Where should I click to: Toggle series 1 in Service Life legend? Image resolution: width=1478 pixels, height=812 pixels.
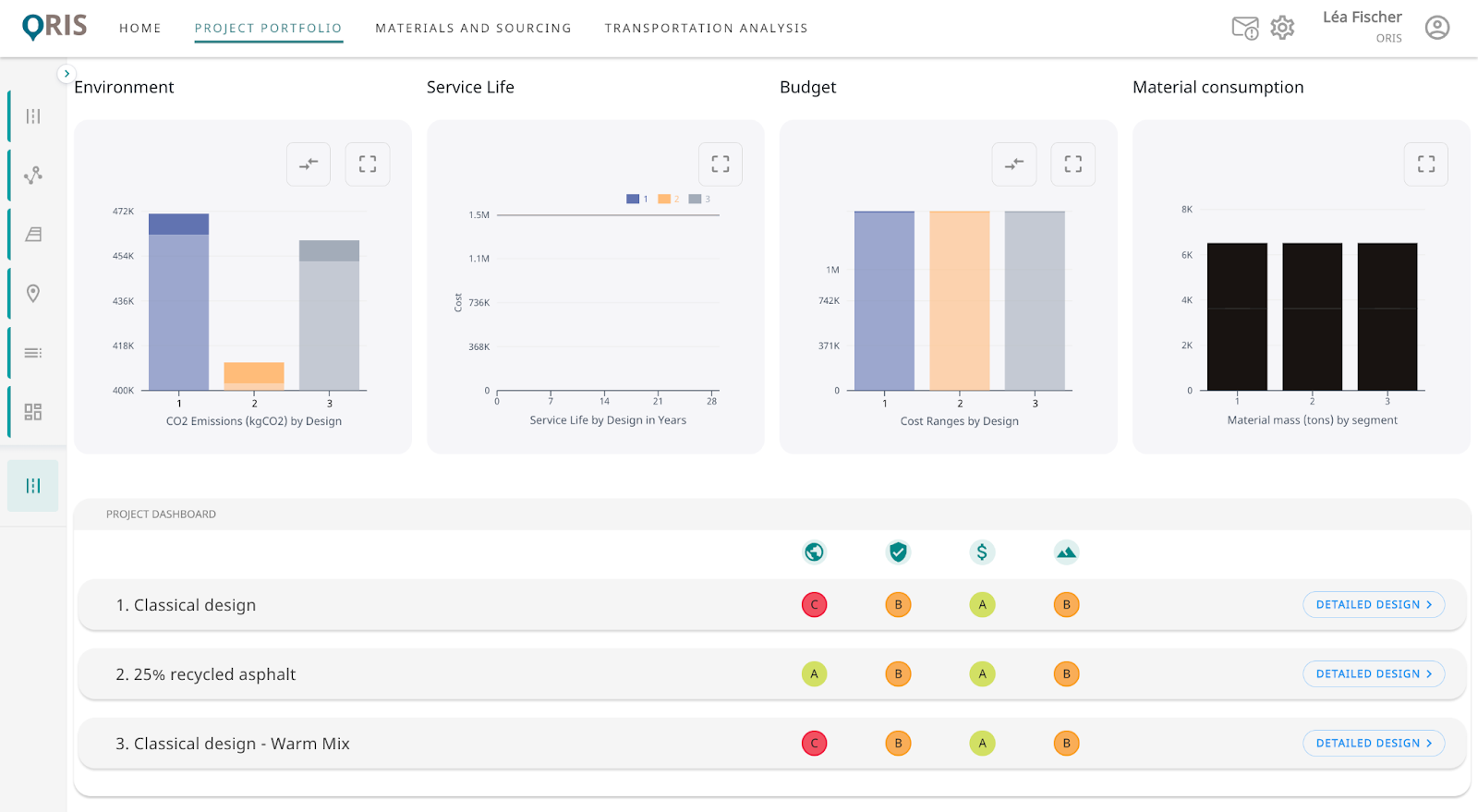(x=636, y=199)
